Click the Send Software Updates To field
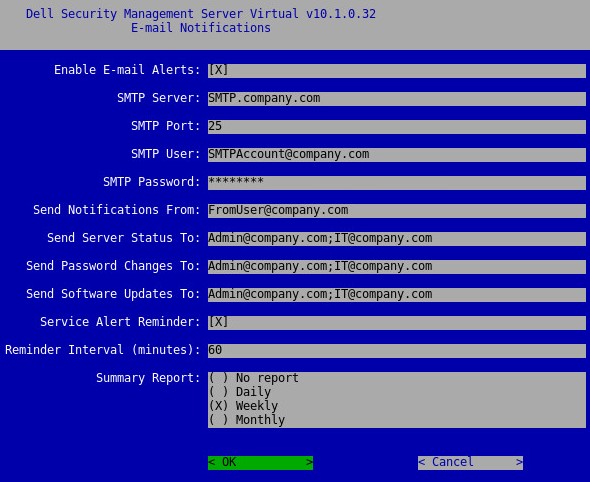 (397, 295)
